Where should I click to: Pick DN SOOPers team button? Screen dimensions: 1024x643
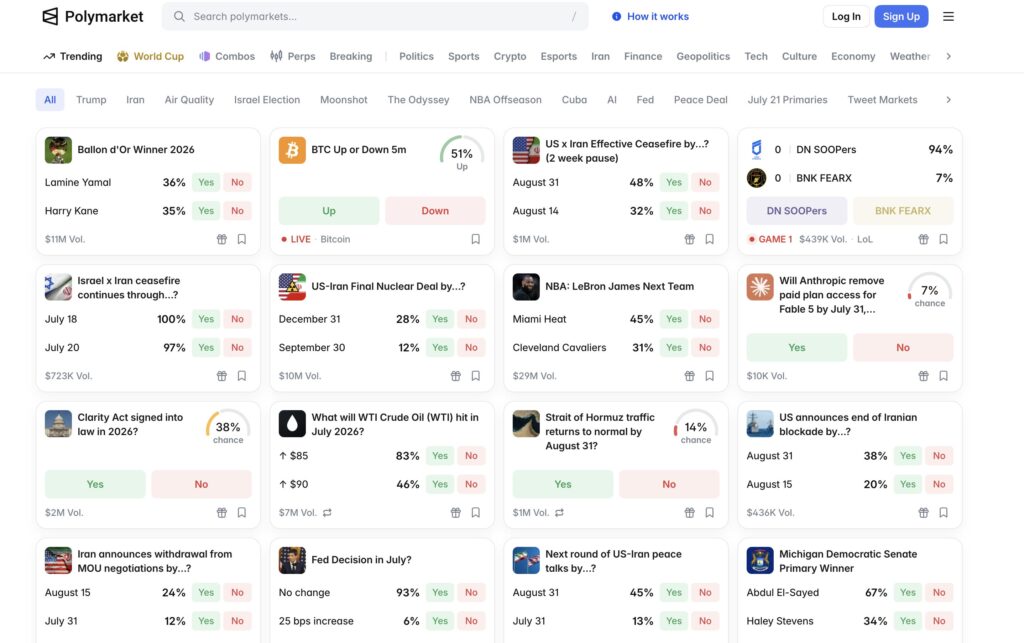point(797,211)
